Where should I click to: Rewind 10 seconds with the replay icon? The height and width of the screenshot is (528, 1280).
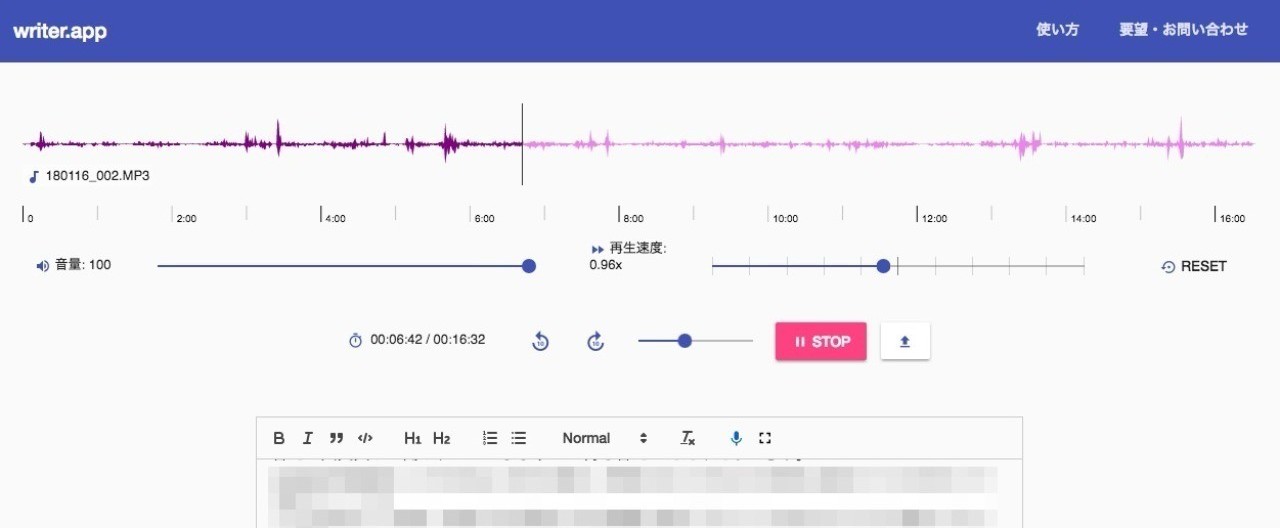point(541,341)
